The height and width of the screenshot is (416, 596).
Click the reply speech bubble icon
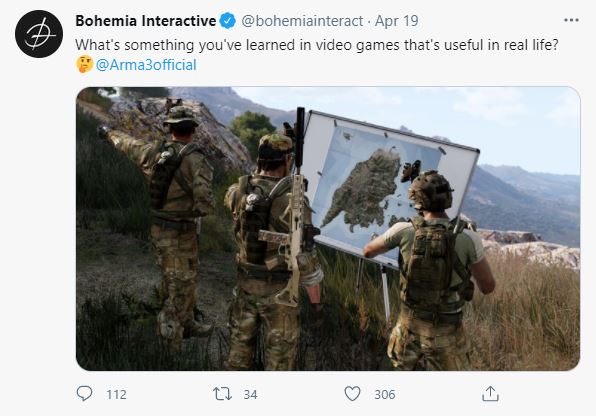[x=84, y=394]
